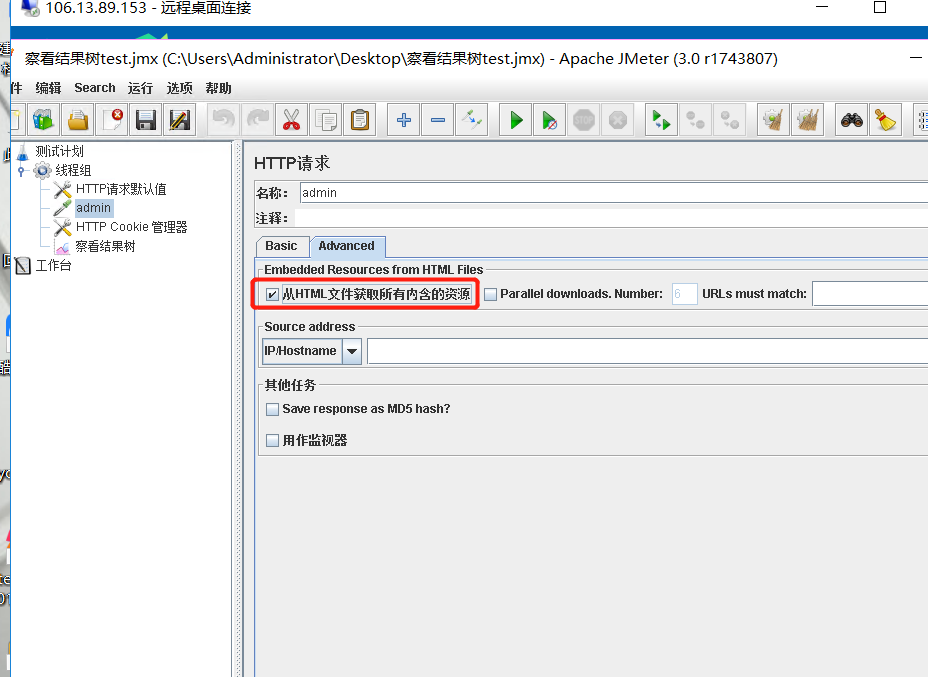Image resolution: width=928 pixels, height=677 pixels.
Task: Open the 选项 menu
Action: pyautogui.click(x=179, y=88)
